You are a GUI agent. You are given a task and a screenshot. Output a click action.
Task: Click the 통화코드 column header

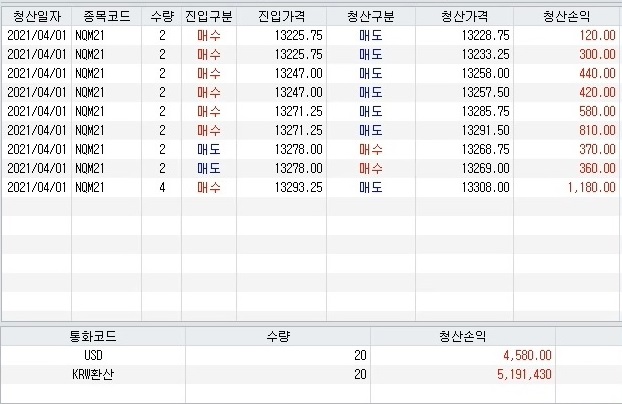[93, 337]
